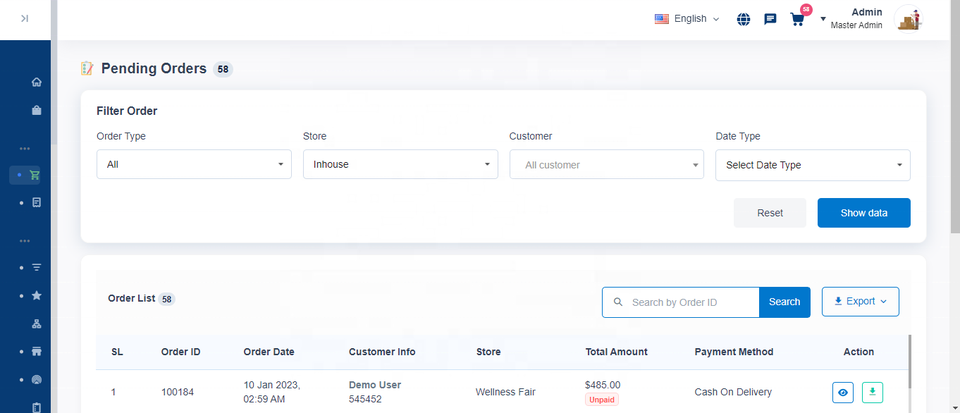Open the Order Type dropdown
This screenshot has height=413, width=960.
tap(194, 165)
